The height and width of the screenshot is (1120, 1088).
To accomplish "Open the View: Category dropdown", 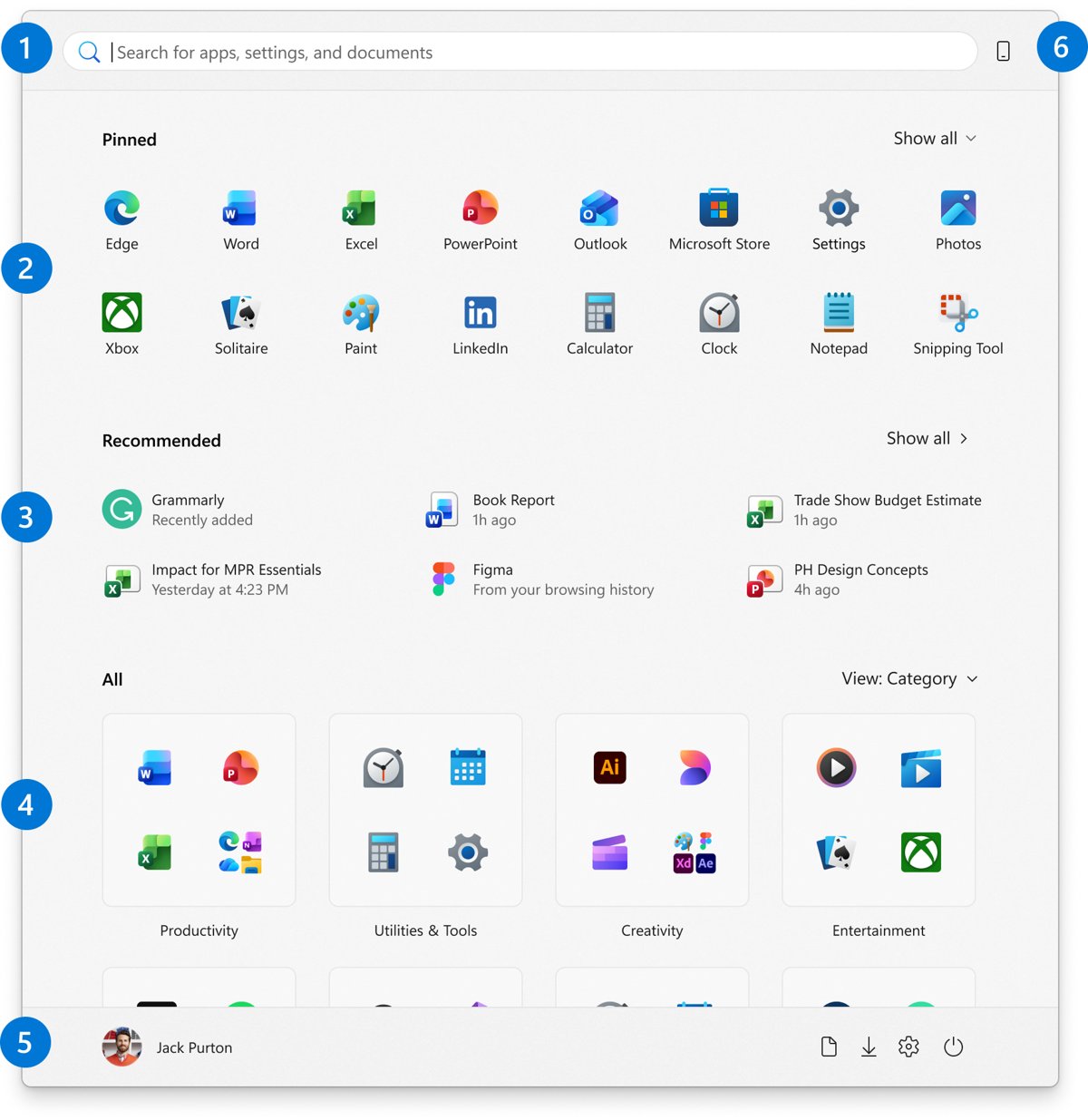I will click(x=910, y=678).
